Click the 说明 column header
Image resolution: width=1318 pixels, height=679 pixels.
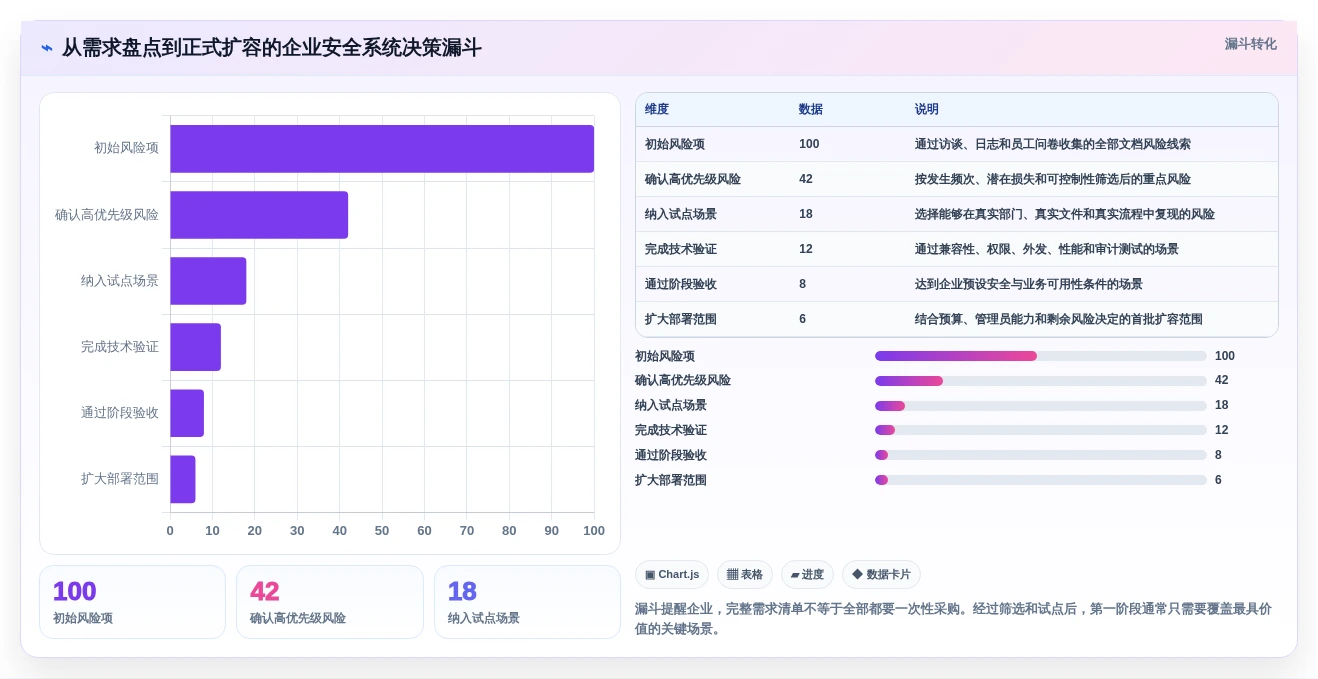(927, 109)
